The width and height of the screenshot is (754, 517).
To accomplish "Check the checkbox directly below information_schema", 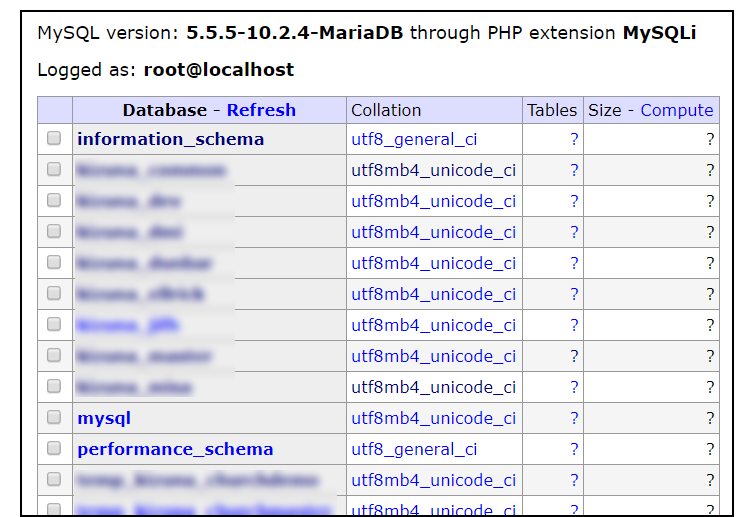I will [x=54, y=170].
